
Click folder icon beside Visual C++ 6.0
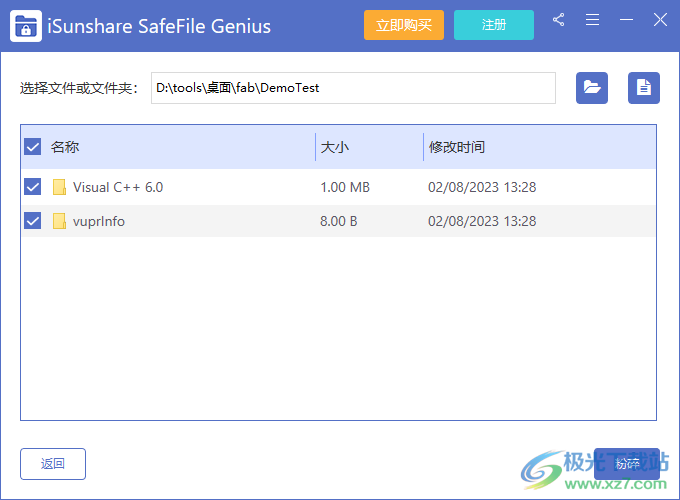click(x=59, y=187)
